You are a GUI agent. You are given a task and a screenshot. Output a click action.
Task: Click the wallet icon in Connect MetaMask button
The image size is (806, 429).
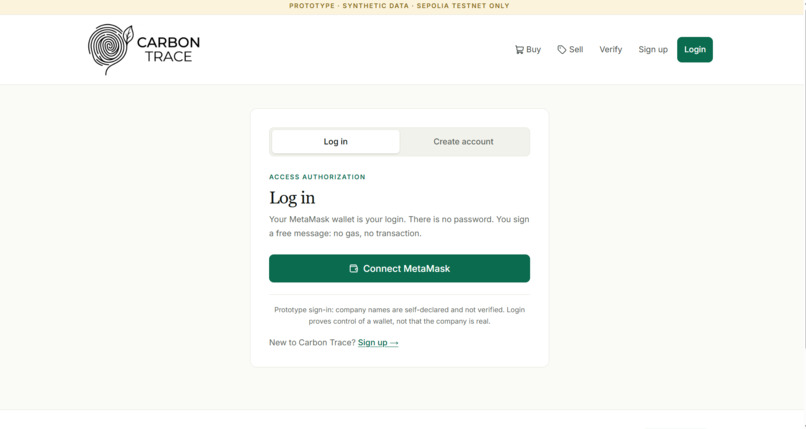pyautogui.click(x=354, y=268)
